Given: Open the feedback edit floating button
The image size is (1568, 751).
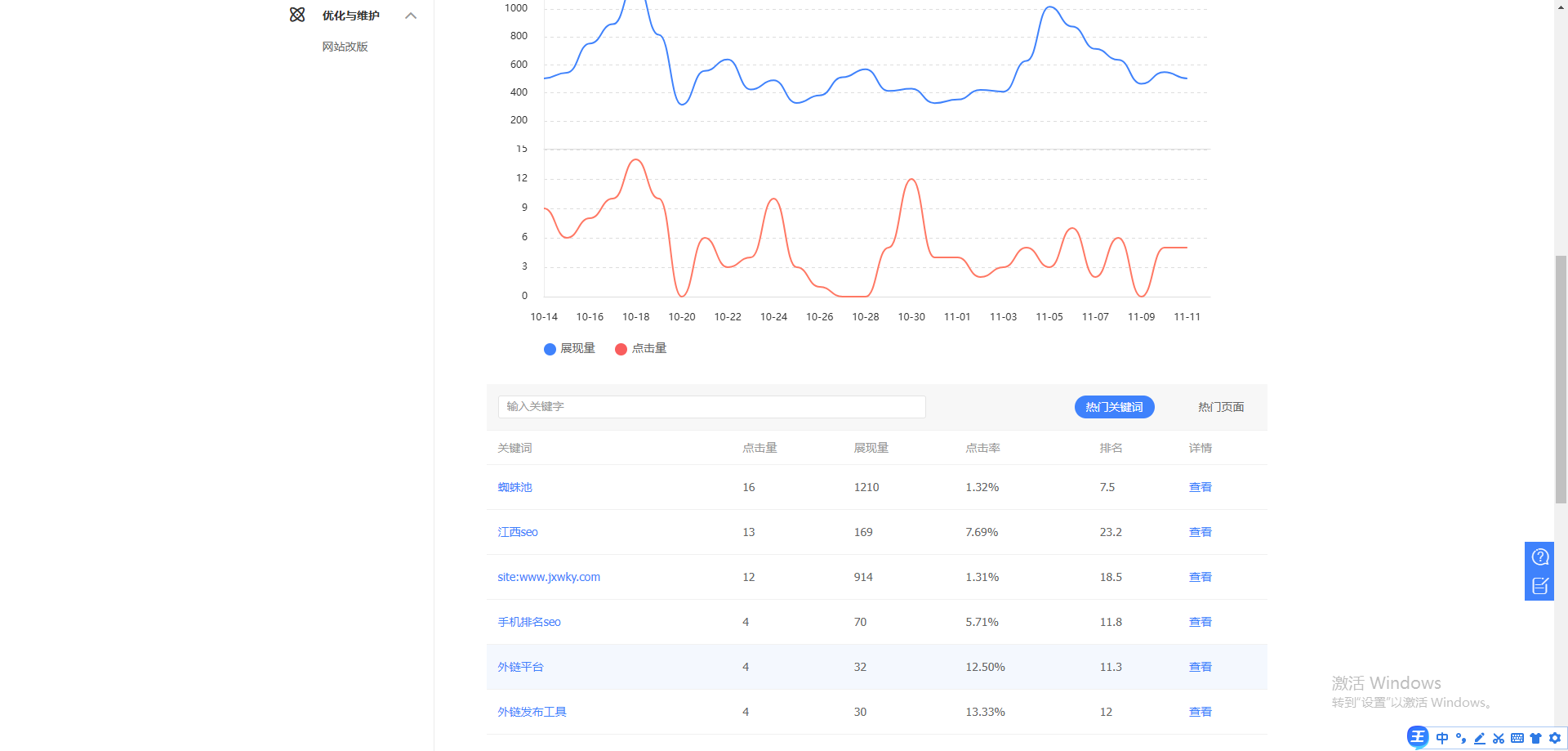Looking at the screenshot, I should (1540, 586).
